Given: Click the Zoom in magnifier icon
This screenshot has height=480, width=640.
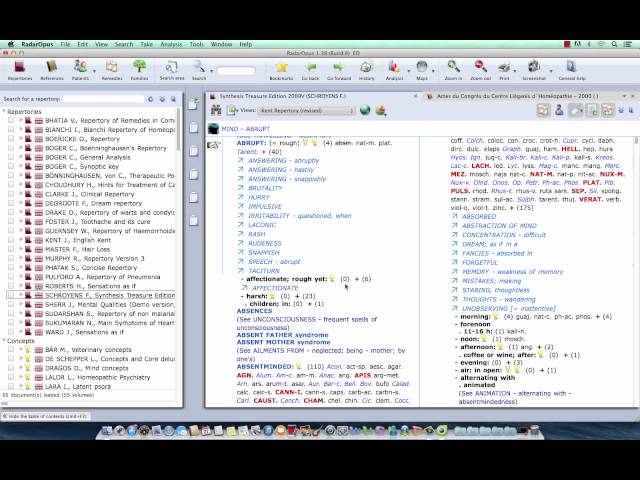Looking at the screenshot, I should point(453,67).
